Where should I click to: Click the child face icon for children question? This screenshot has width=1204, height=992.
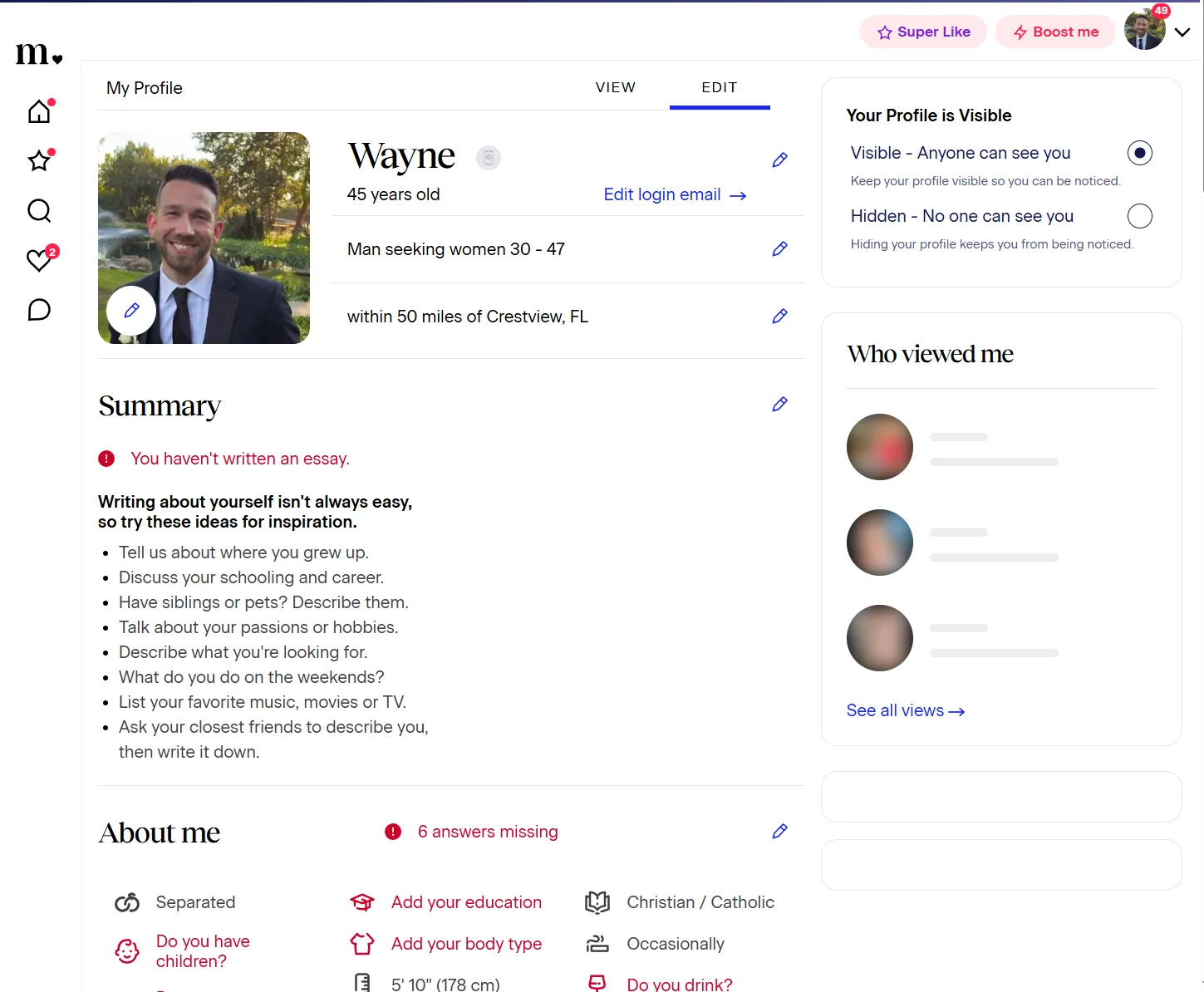[x=127, y=951]
